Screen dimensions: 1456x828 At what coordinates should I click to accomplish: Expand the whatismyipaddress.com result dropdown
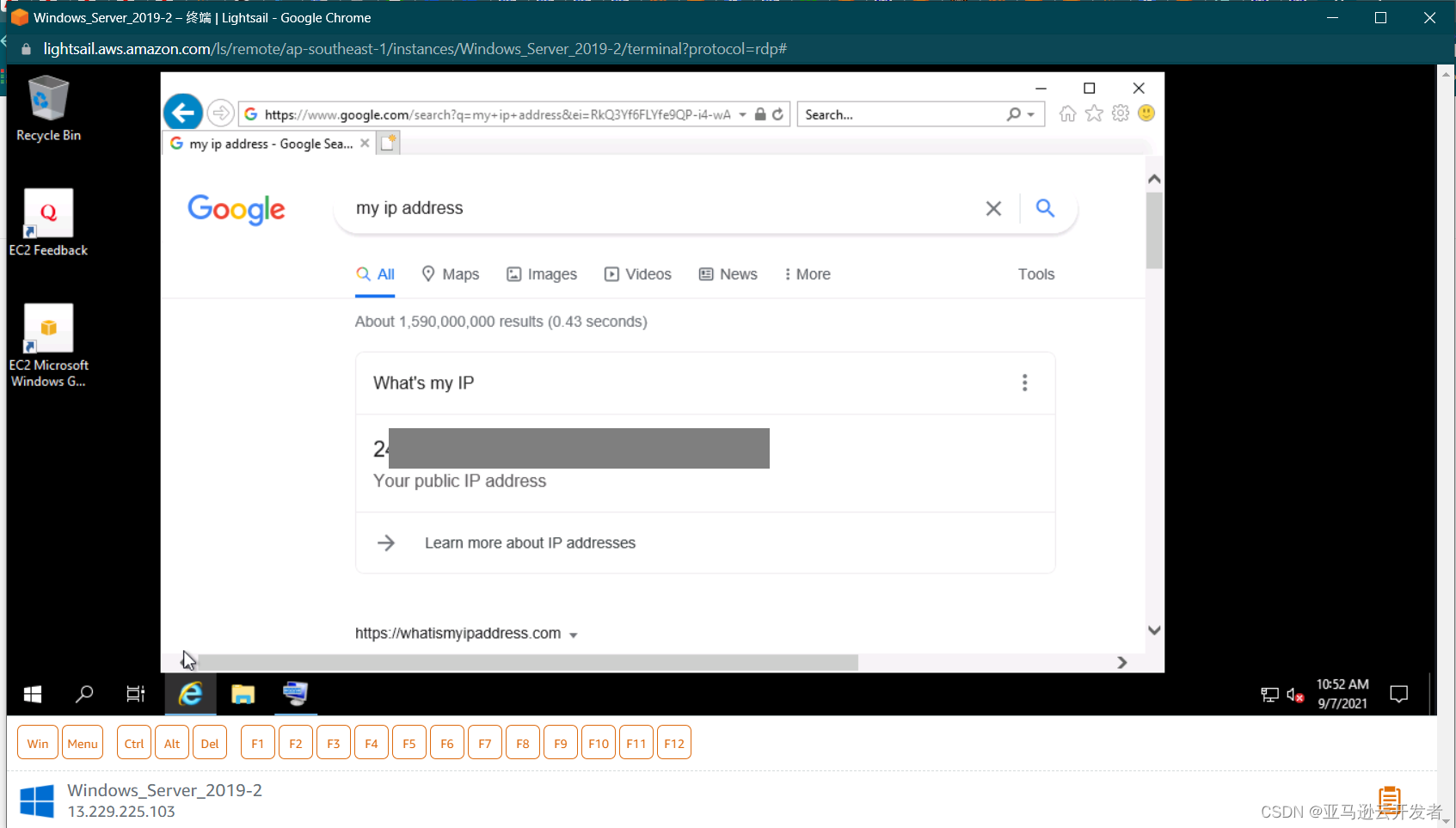coord(574,635)
